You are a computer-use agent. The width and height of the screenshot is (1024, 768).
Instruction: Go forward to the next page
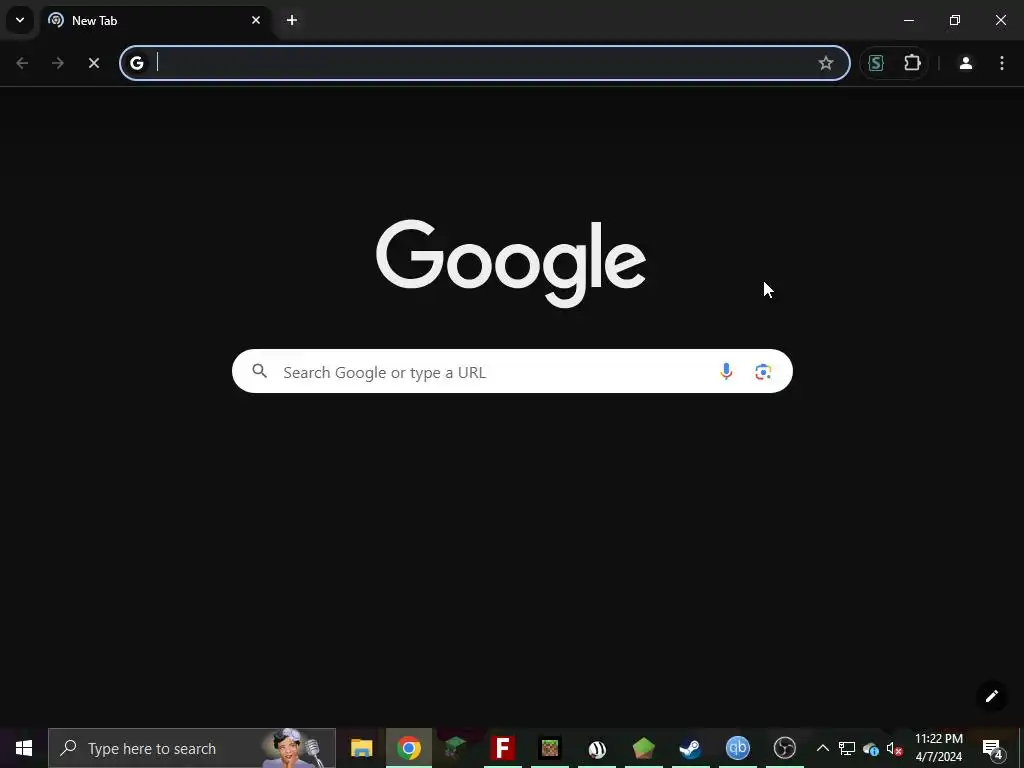click(x=58, y=63)
